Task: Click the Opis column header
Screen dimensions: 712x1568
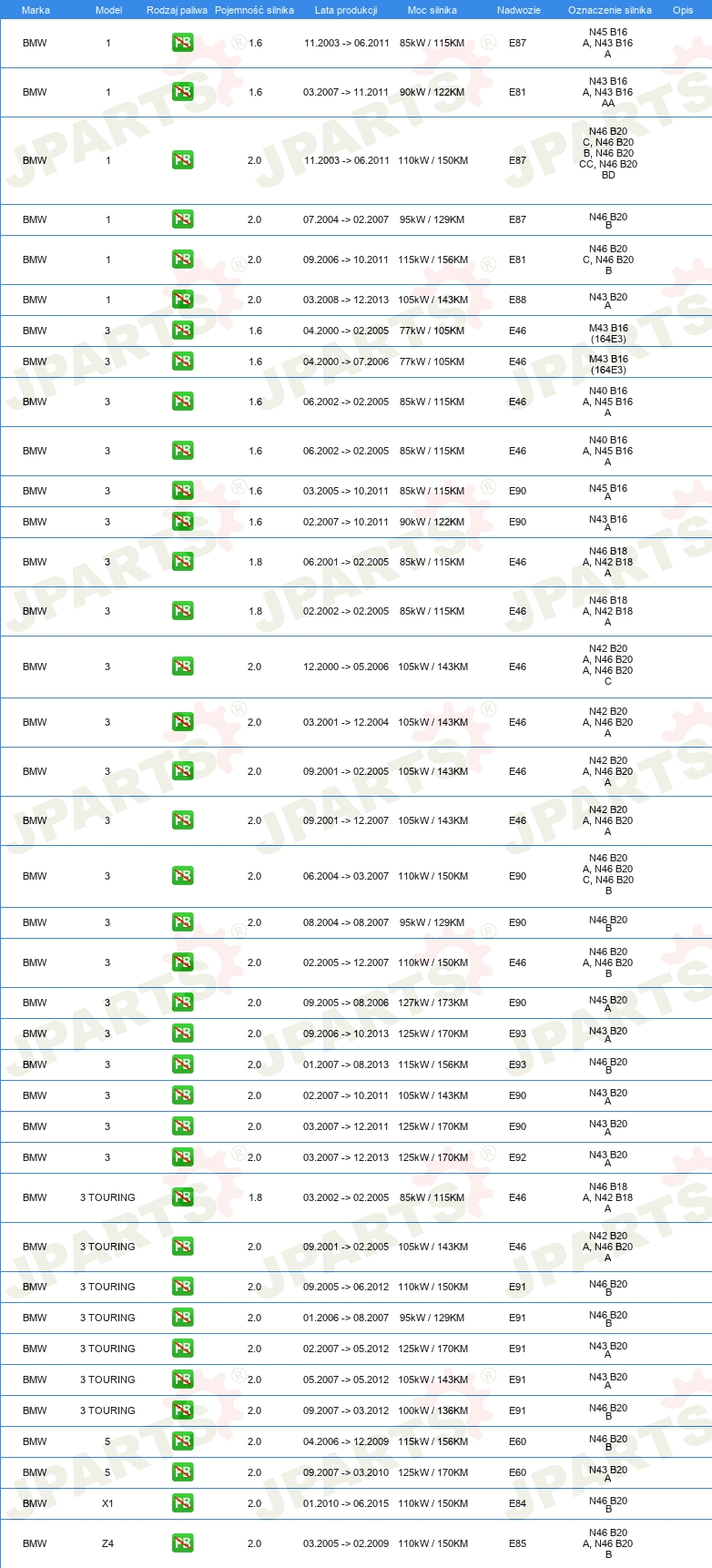Action: (683, 10)
